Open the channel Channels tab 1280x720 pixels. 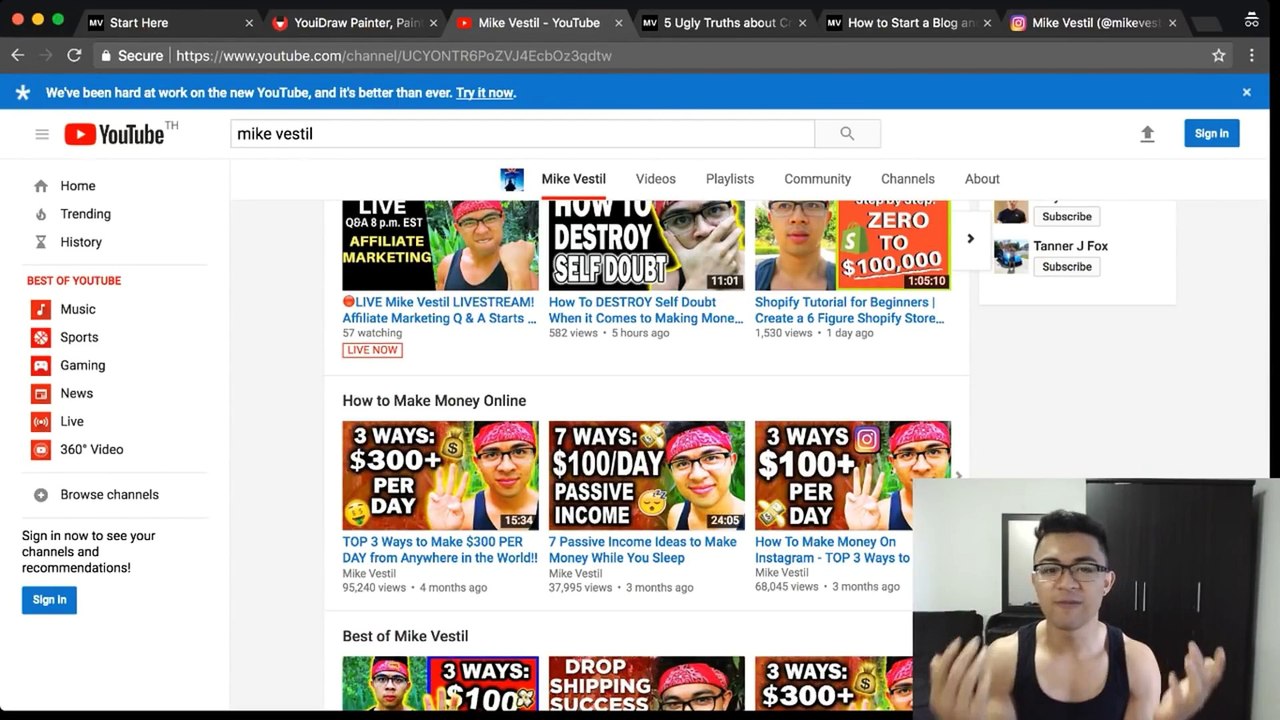coord(908,179)
